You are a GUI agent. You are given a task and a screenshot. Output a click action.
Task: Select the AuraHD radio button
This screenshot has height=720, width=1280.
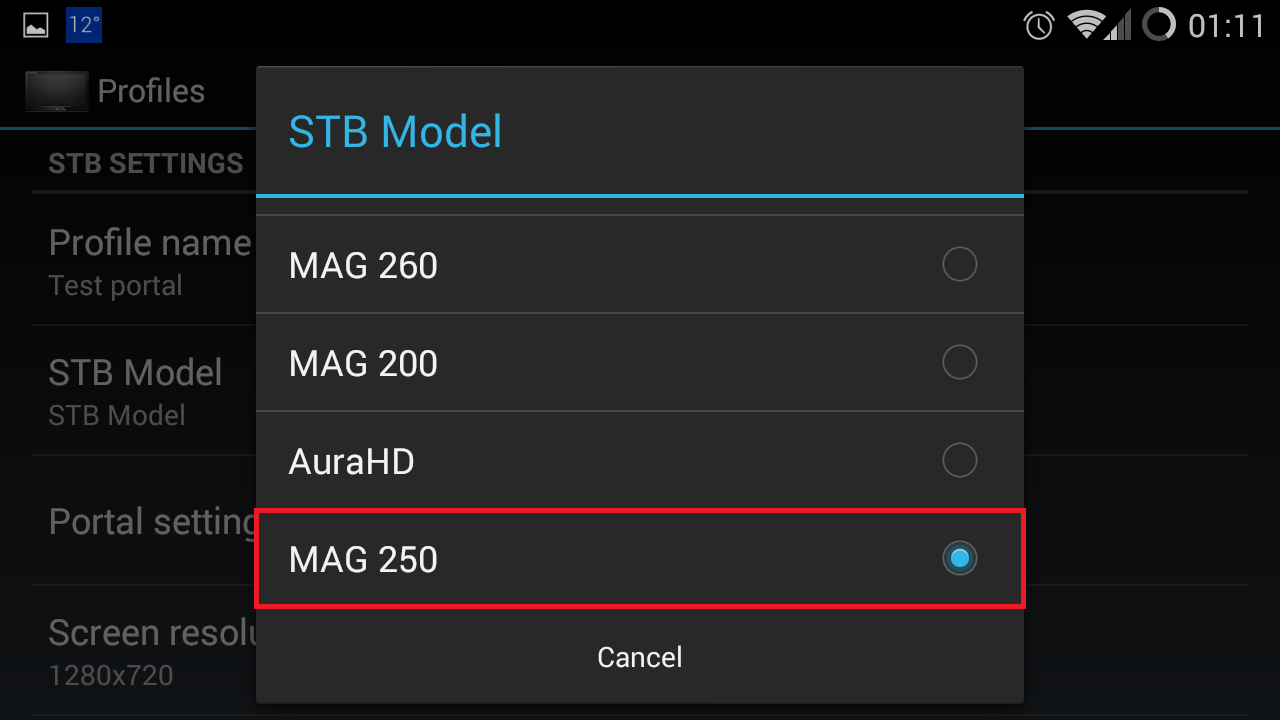pyautogui.click(x=959, y=460)
